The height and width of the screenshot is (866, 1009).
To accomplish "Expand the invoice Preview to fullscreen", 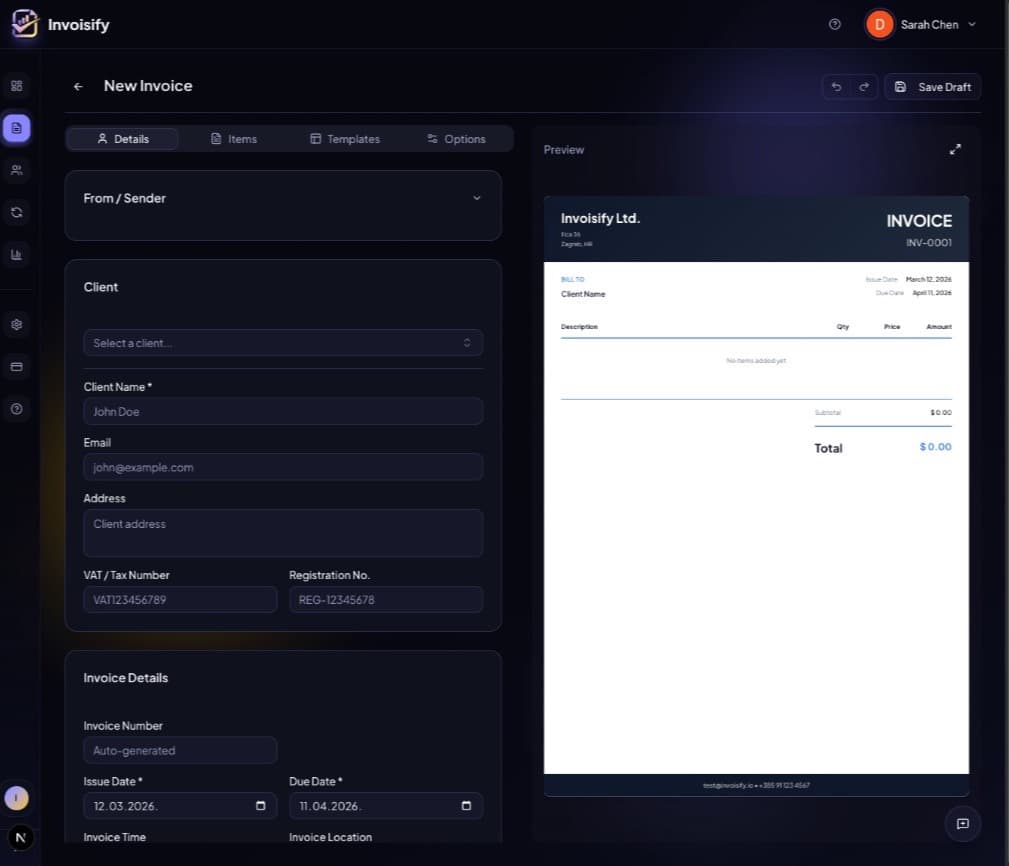I will 955,148.
